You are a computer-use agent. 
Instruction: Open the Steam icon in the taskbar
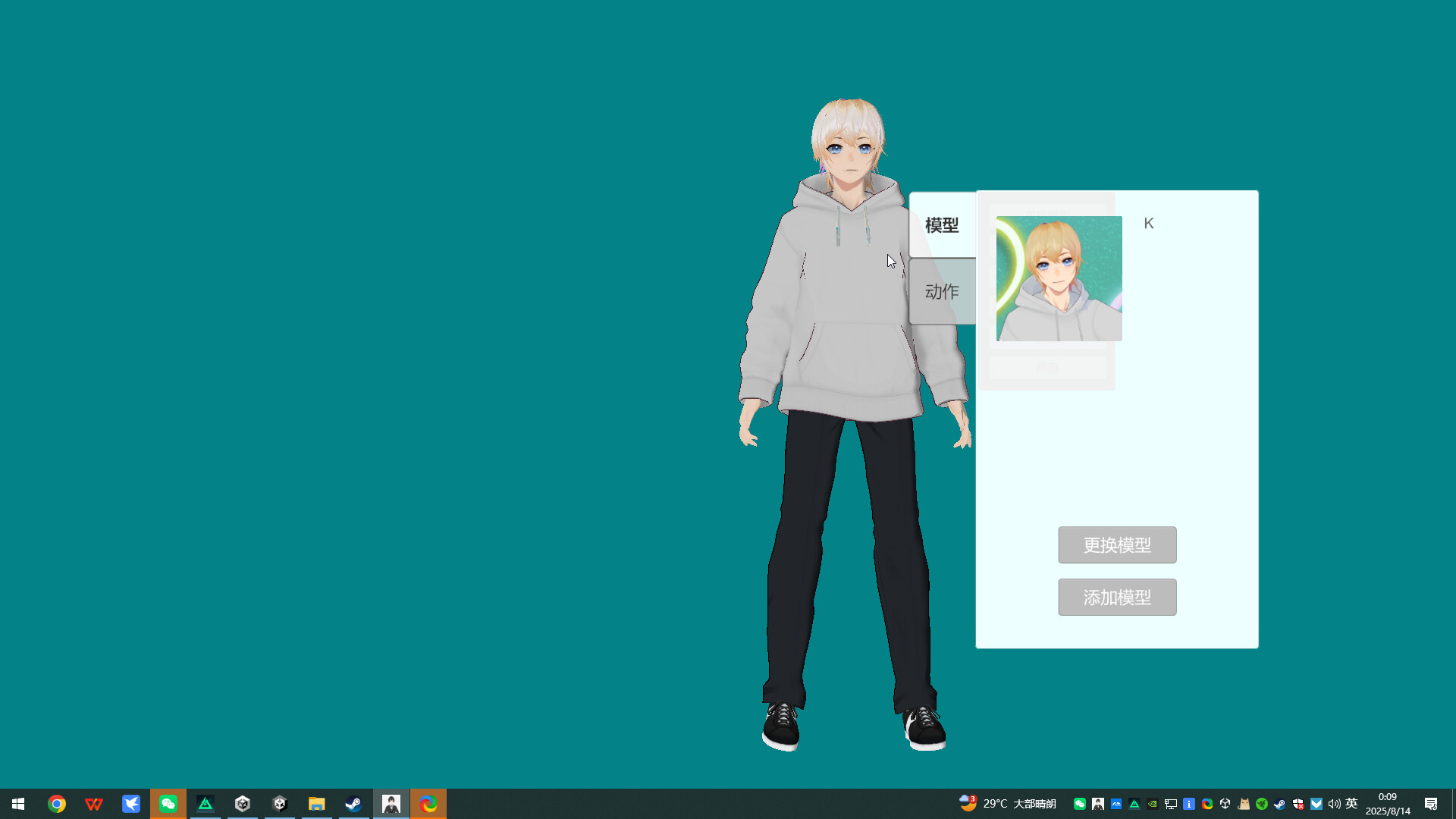[353, 803]
